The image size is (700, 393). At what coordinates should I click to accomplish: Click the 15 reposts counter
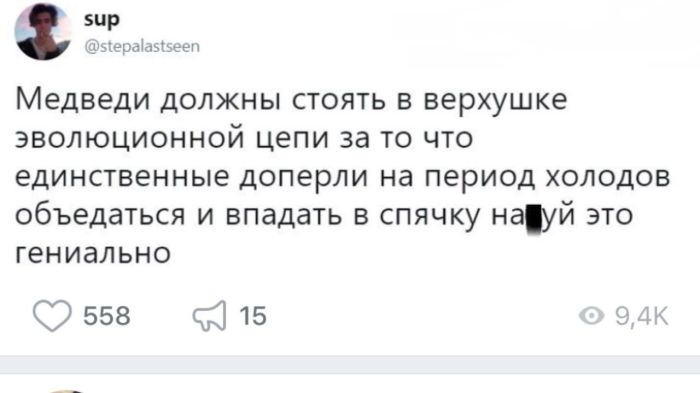[x=253, y=316]
